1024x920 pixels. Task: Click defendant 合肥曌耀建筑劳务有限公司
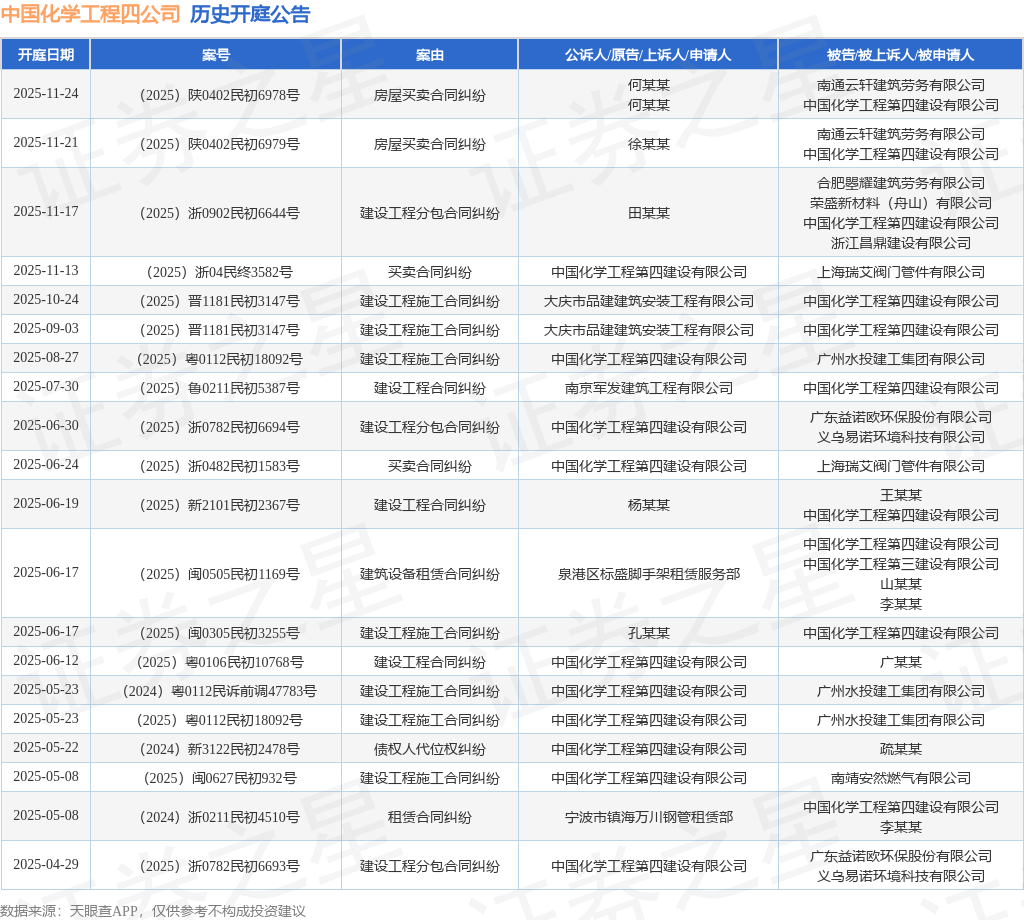(901, 183)
